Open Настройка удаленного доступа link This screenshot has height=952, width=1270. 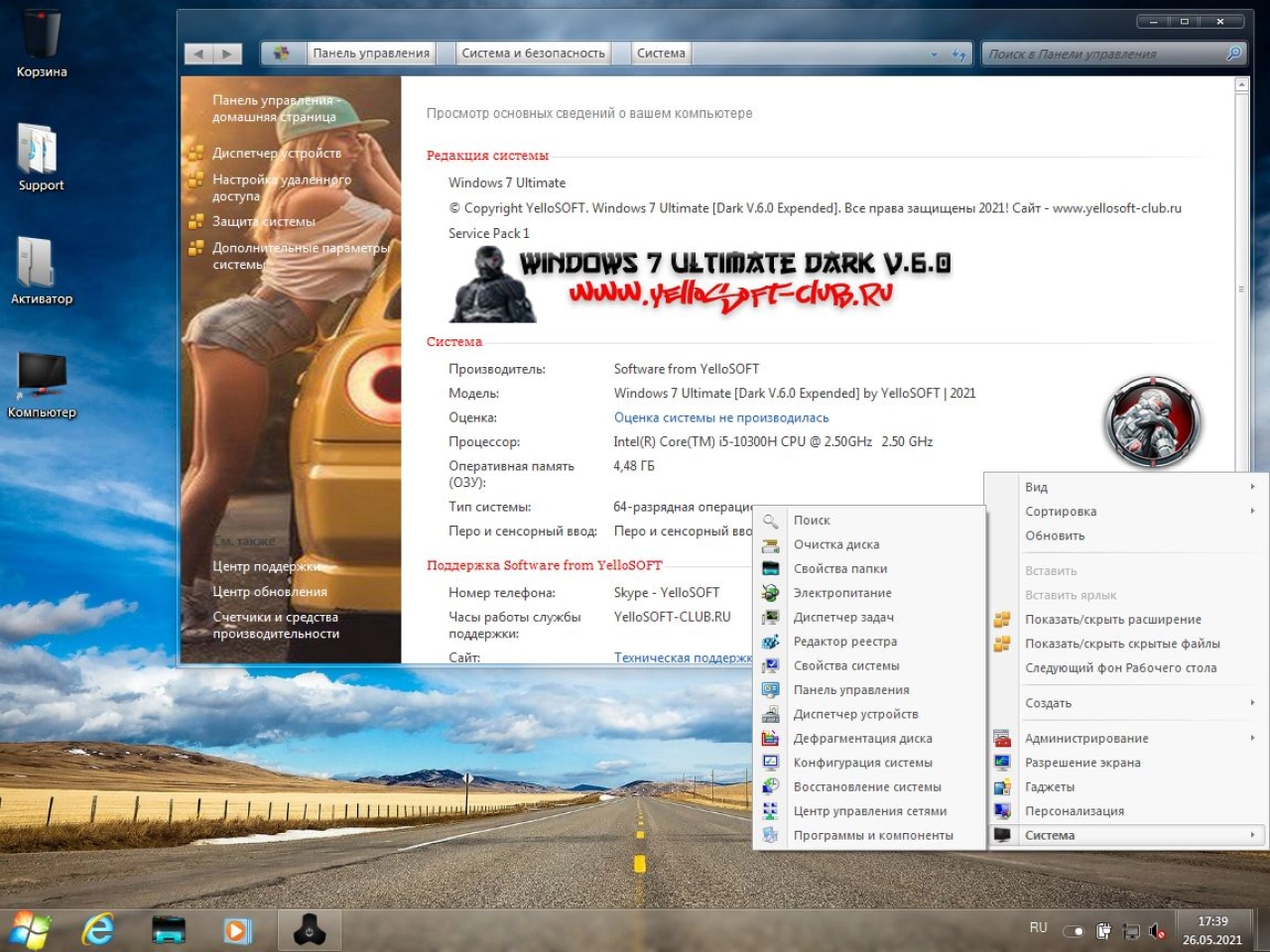pos(282,187)
